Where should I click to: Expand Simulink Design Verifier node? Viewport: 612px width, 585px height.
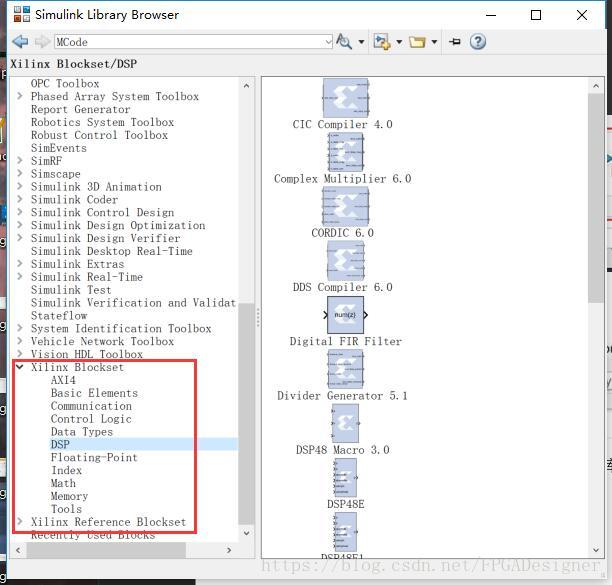click(x=20, y=237)
